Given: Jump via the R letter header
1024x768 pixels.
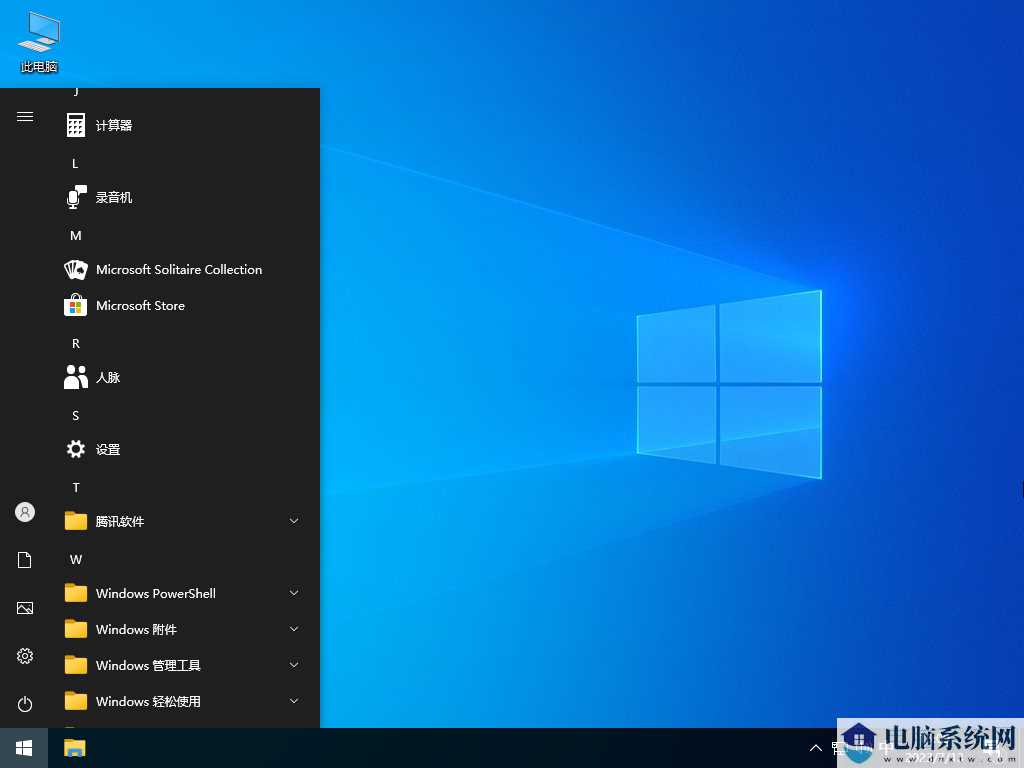Looking at the screenshot, I should [76, 344].
